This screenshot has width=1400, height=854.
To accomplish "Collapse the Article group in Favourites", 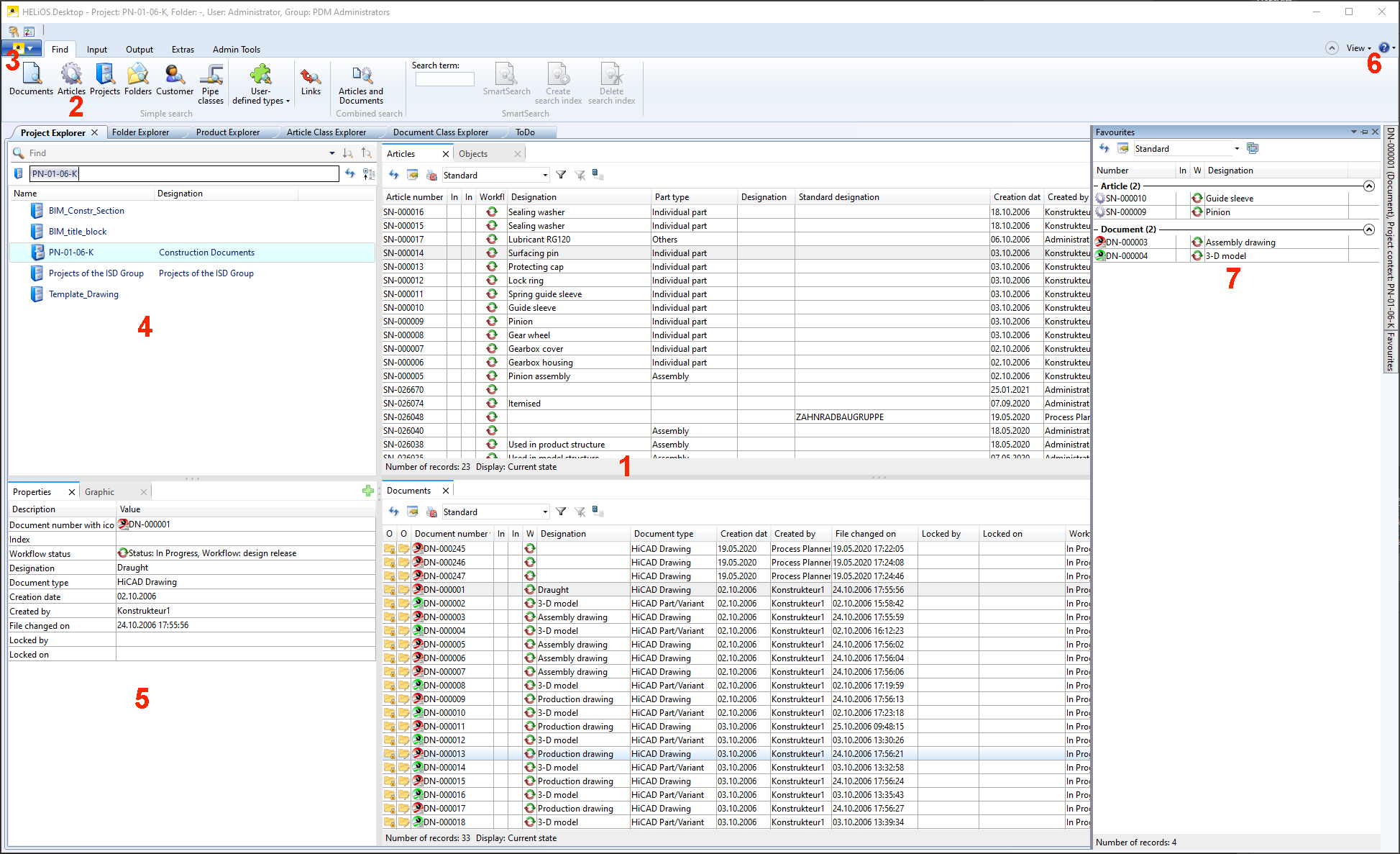I will point(1369,186).
